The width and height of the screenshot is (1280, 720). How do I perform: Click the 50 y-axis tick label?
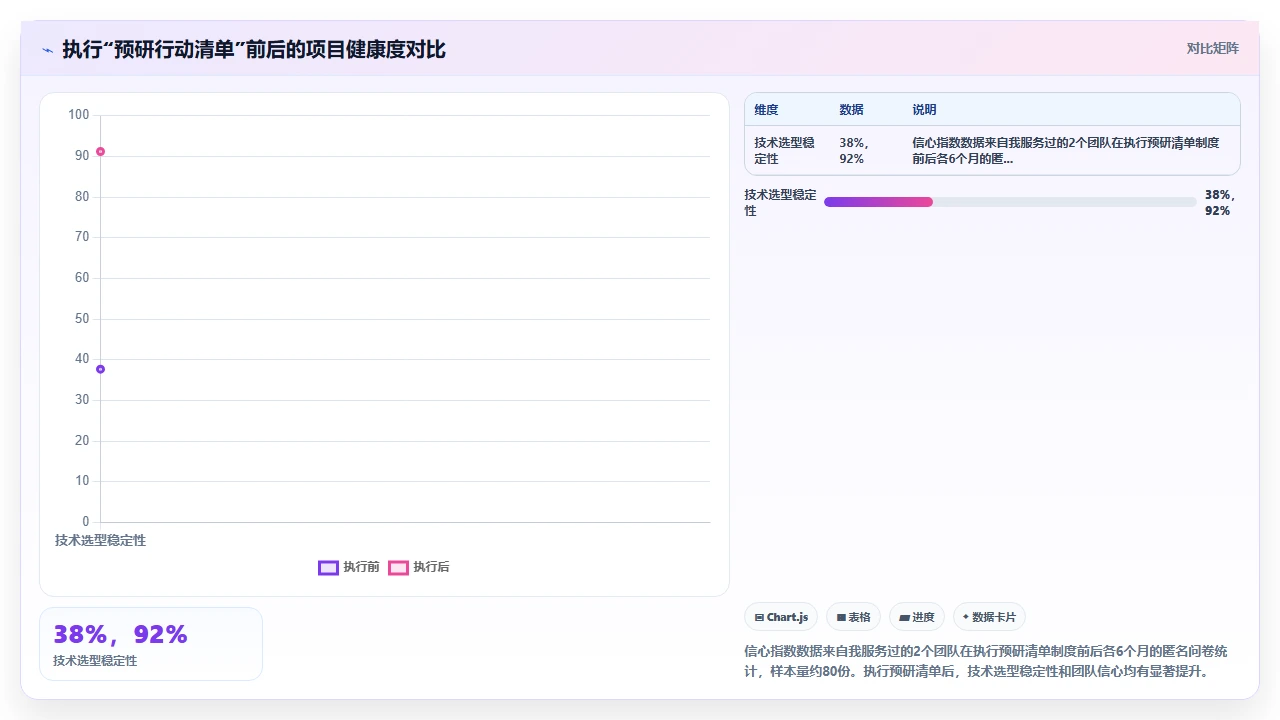tap(82, 319)
